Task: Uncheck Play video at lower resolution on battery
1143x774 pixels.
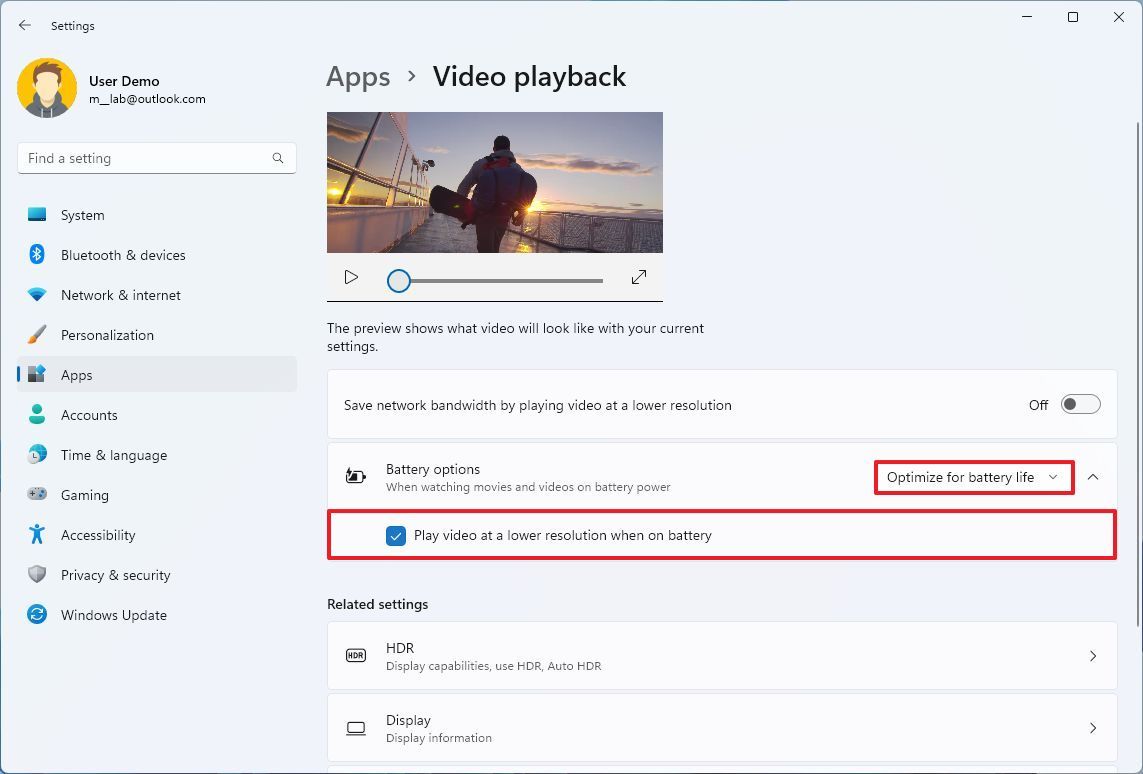Action: click(x=396, y=536)
